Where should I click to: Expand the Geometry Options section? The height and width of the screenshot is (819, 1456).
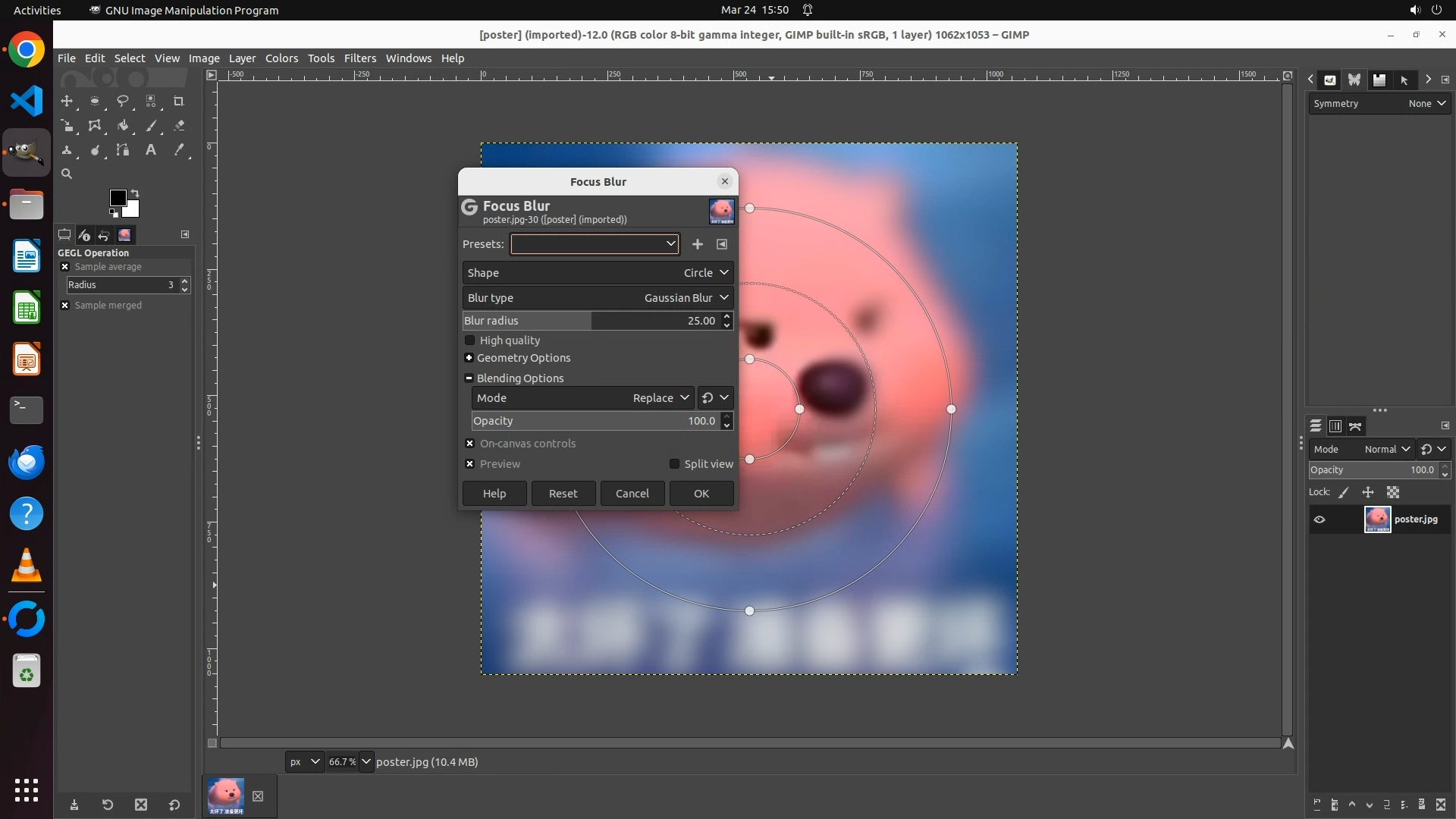click(x=469, y=358)
